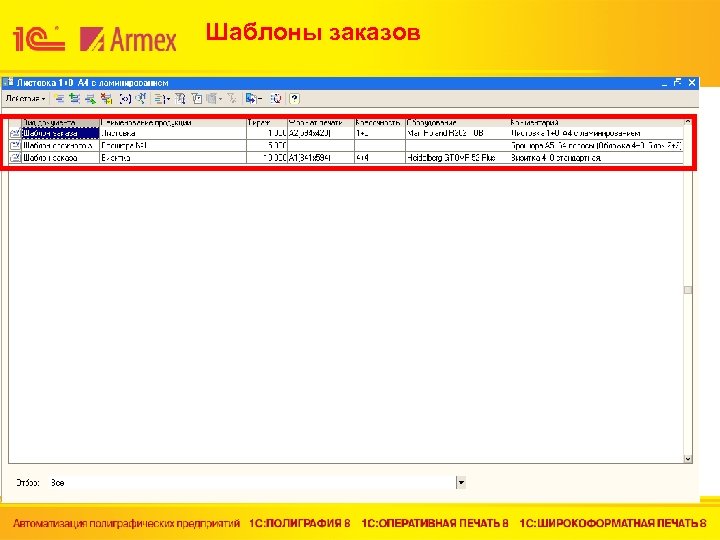Click the Отбор field showing Все

point(253,483)
